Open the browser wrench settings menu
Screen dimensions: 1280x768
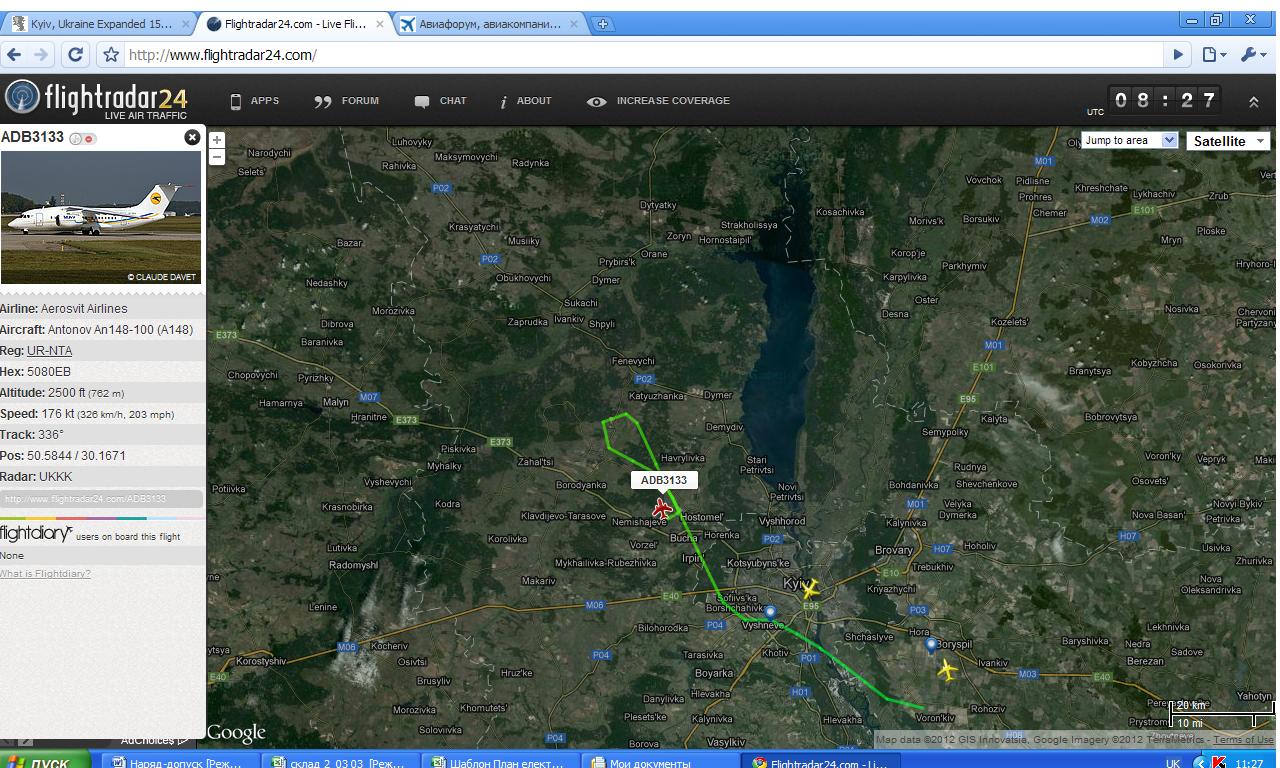pos(1252,55)
